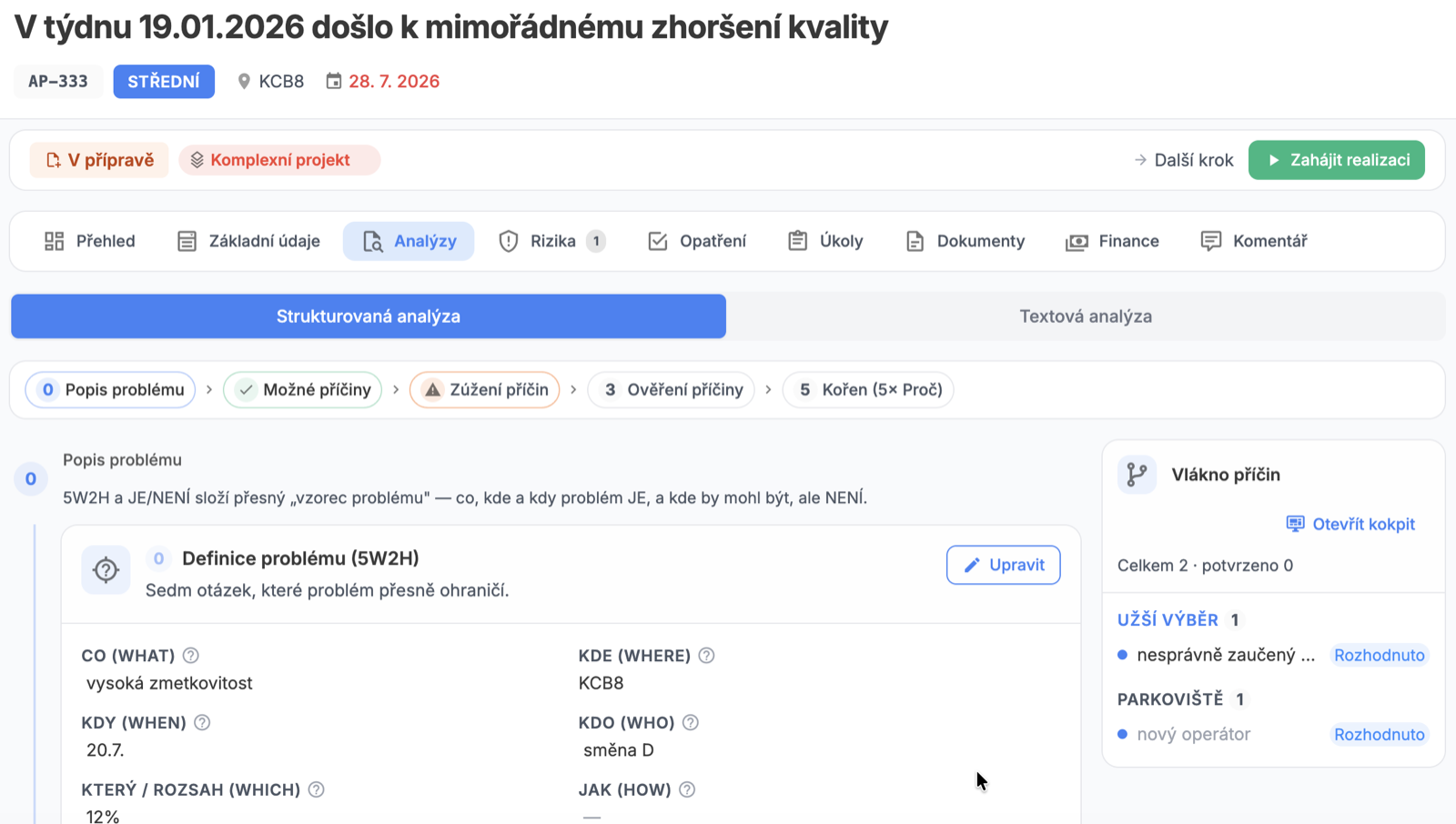Viewport: 1456px width, 824px height.
Task: Go to Zúžení příčin step
Action: tap(485, 390)
